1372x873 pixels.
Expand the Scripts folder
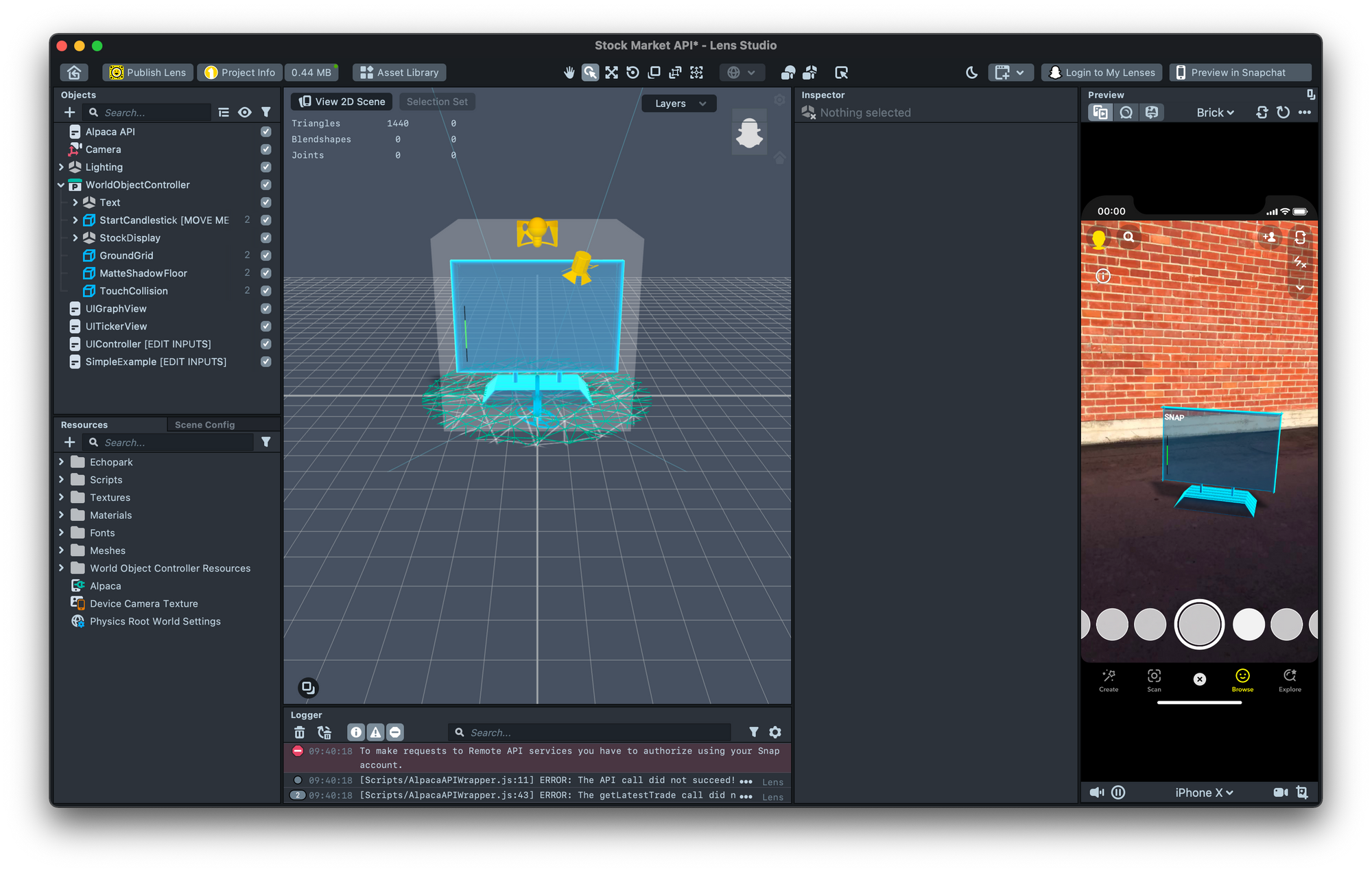pos(61,479)
